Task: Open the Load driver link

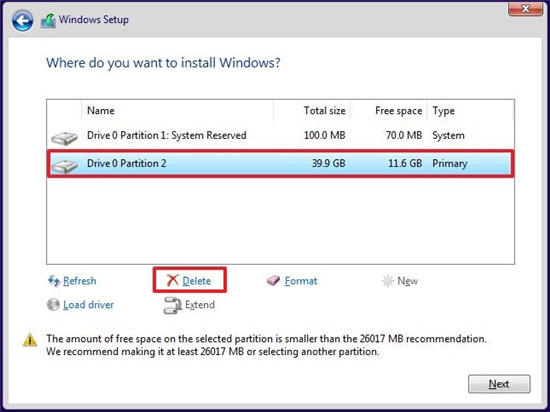Action: (88, 305)
